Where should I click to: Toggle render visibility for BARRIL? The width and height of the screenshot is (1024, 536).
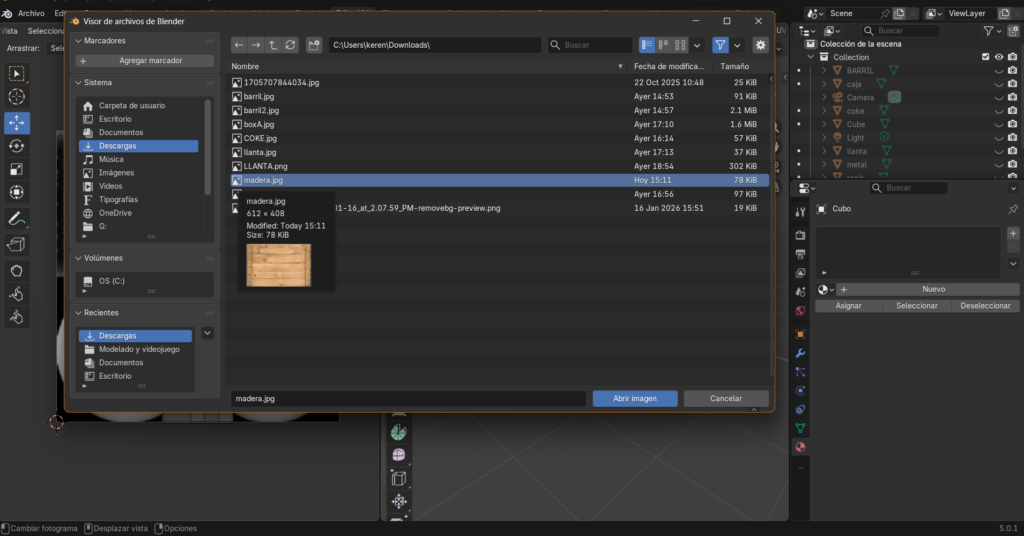1012,71
